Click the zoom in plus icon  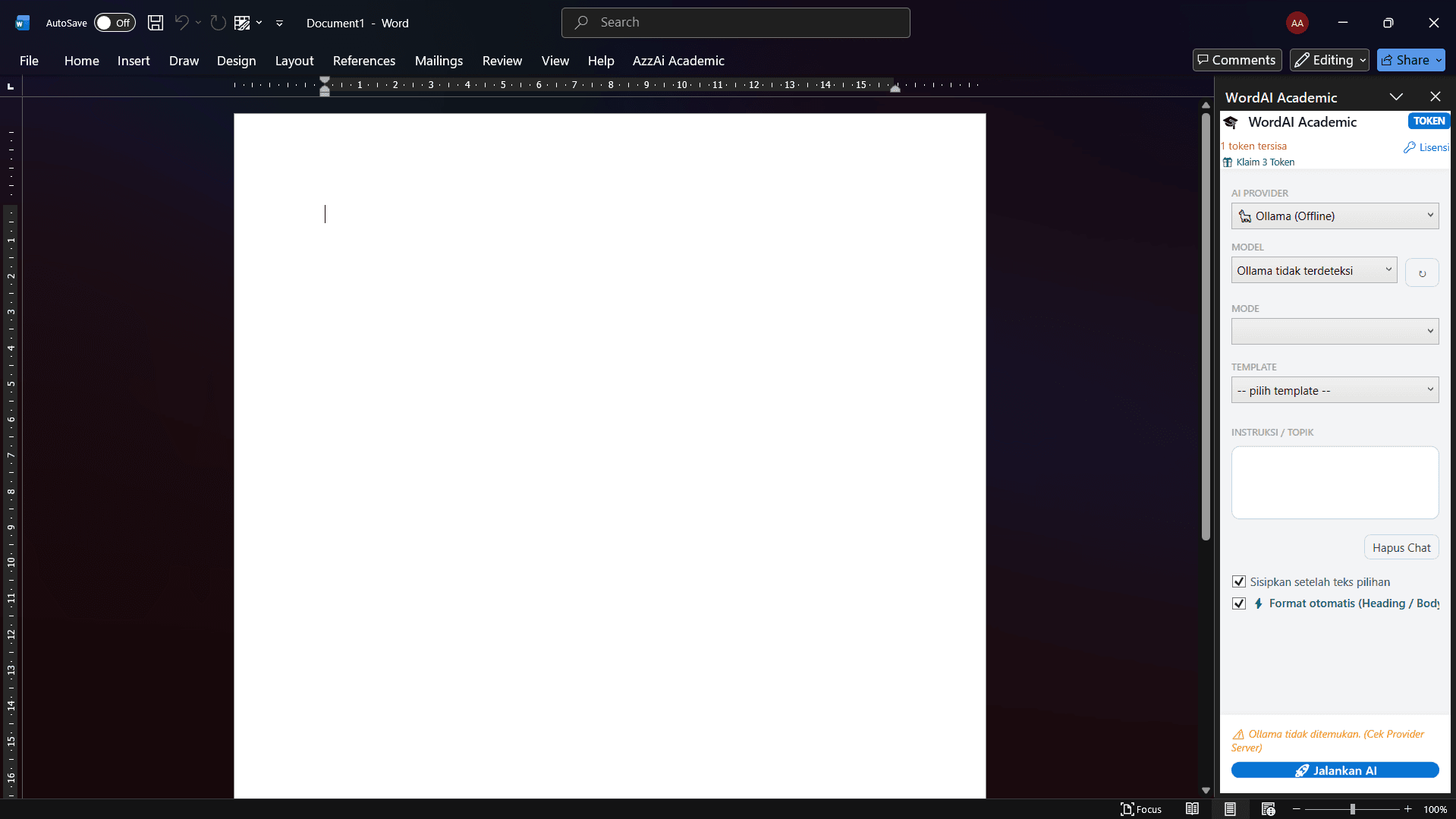click(x=1408, y=809)
